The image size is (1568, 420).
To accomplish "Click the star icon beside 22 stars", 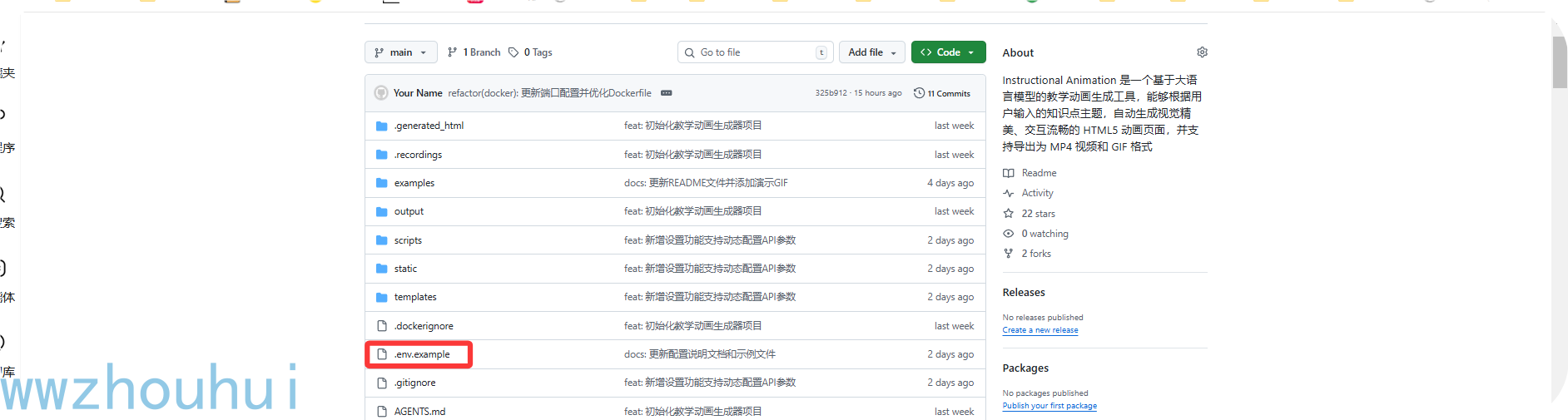I will pos(1009,214).
